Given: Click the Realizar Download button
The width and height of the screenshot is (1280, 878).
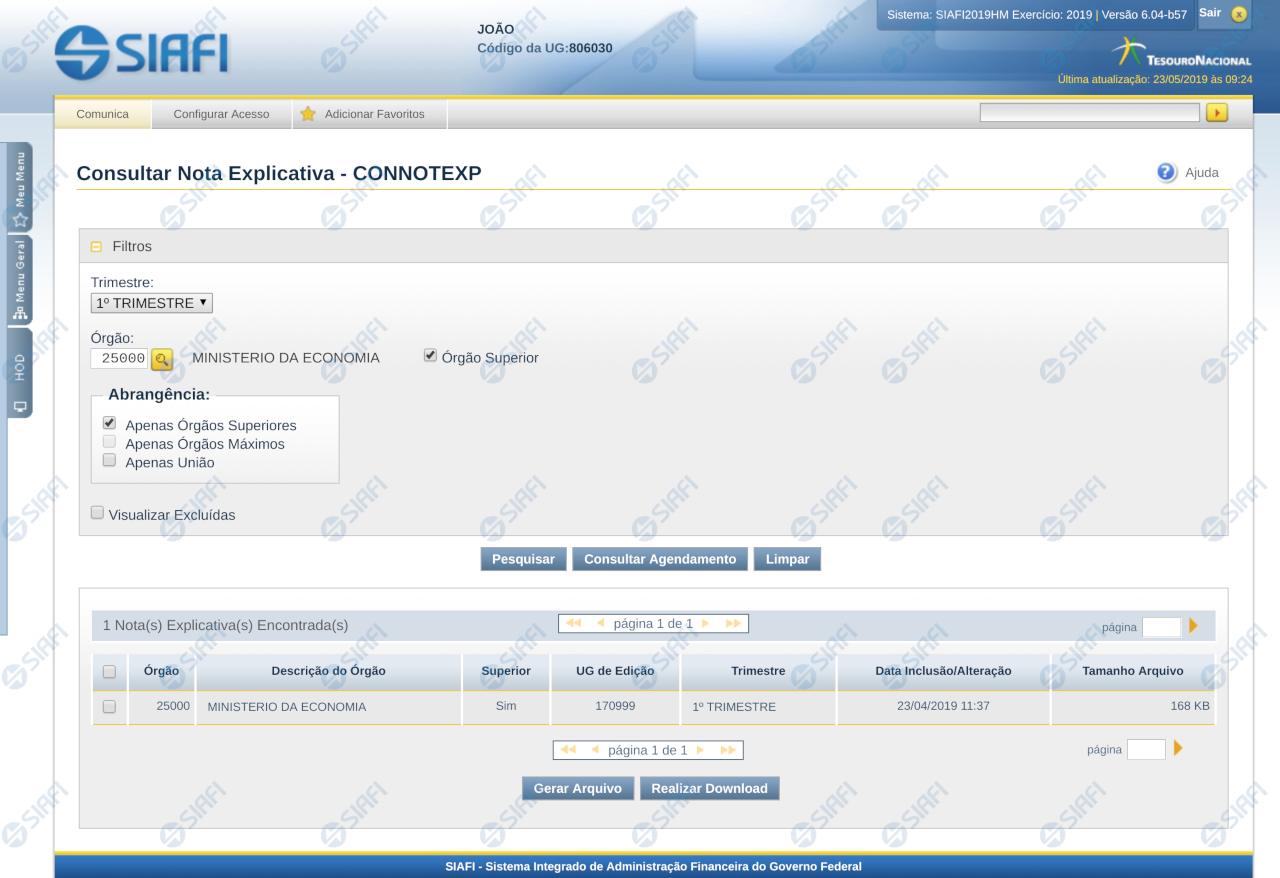Looking at the screenshot, I should (x=709, y=789).
